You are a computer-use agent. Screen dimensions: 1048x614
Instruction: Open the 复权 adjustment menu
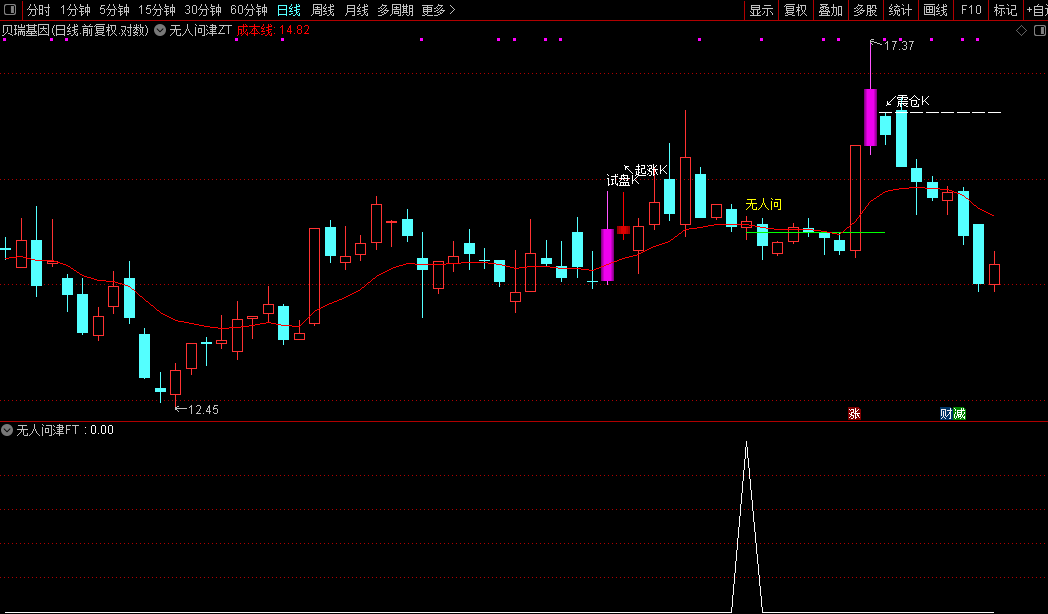795,10
